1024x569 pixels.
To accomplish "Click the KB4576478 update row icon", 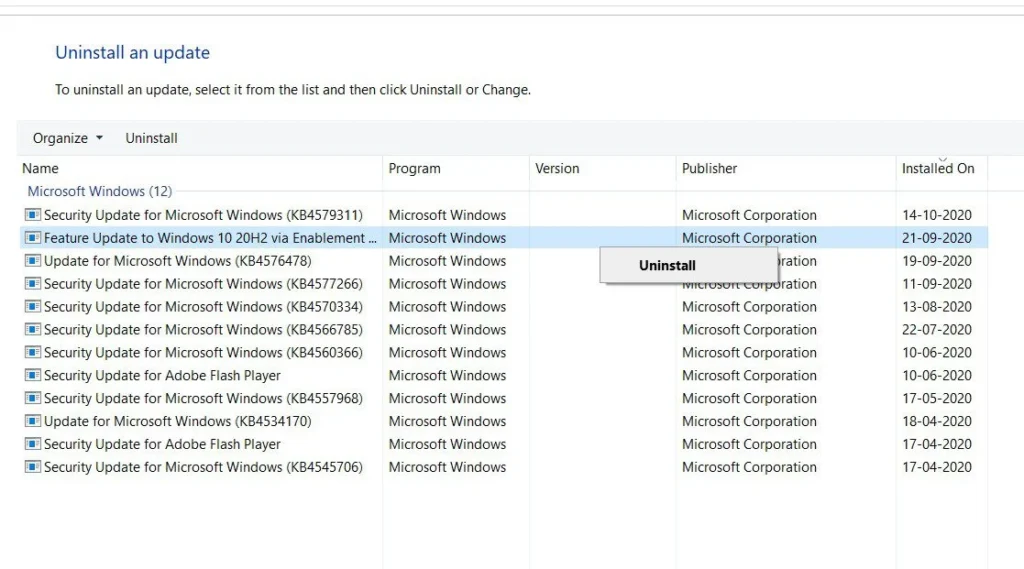I will (x=33, y=261).
